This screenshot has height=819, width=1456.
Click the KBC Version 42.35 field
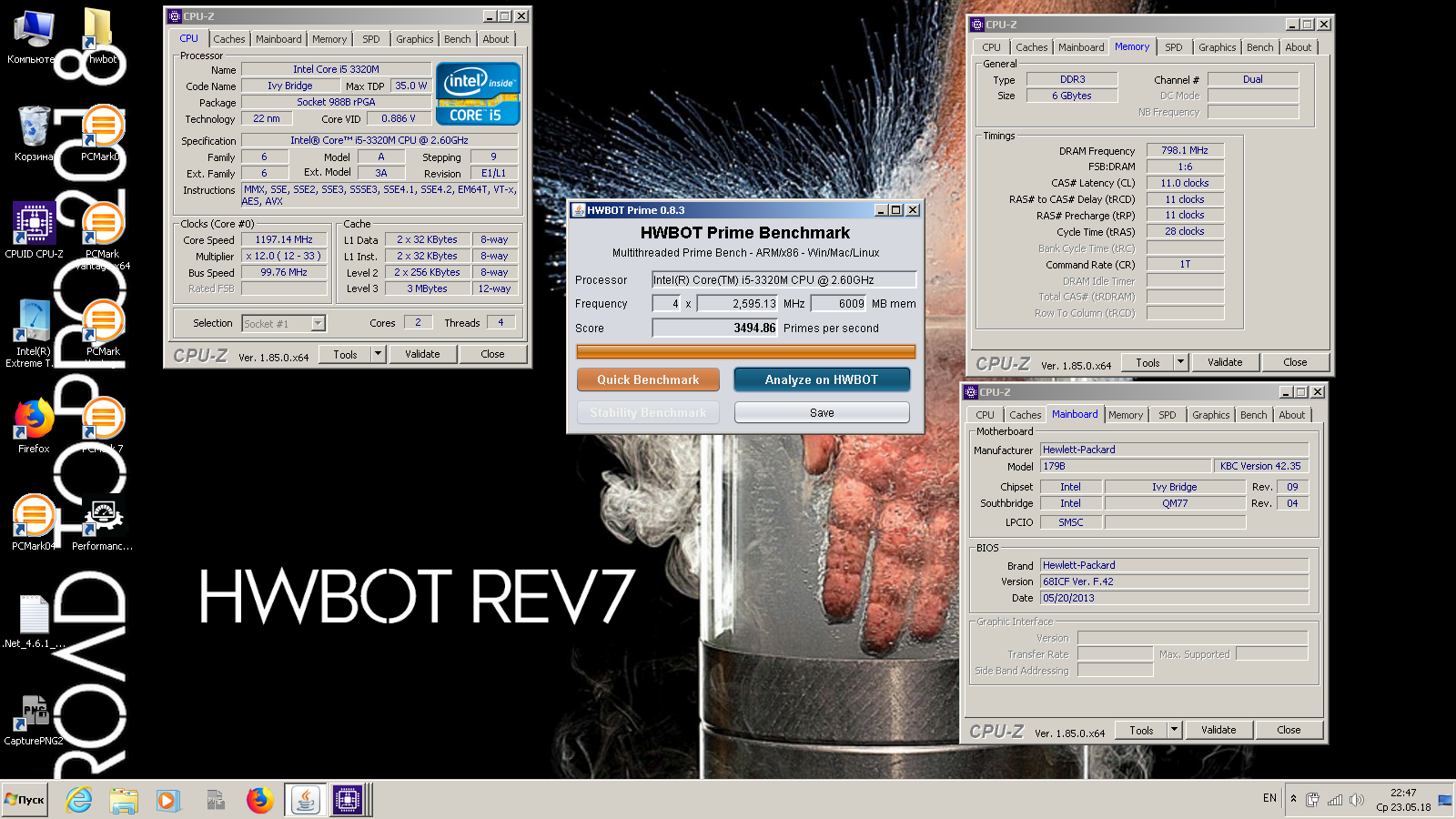pyautogui.click(x=1260, y=466)
